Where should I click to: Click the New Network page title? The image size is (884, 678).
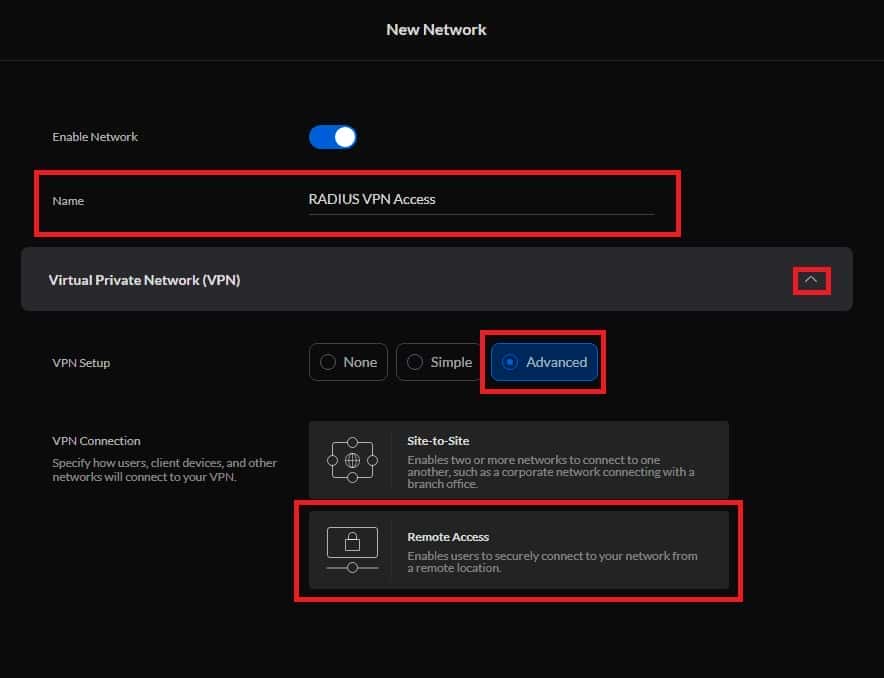(x=436, y=29)
